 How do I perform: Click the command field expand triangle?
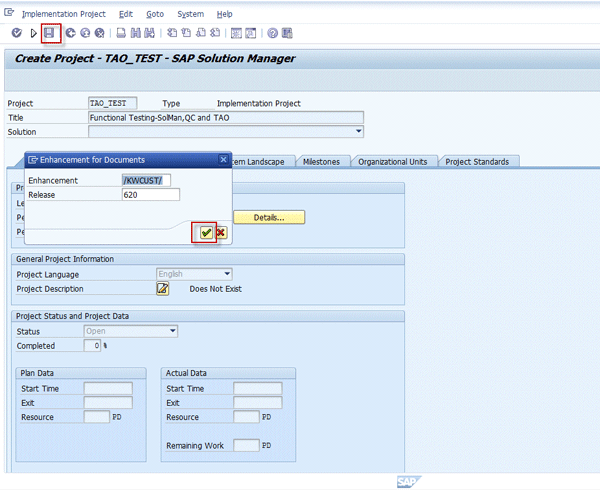click(x=33, y=33)
